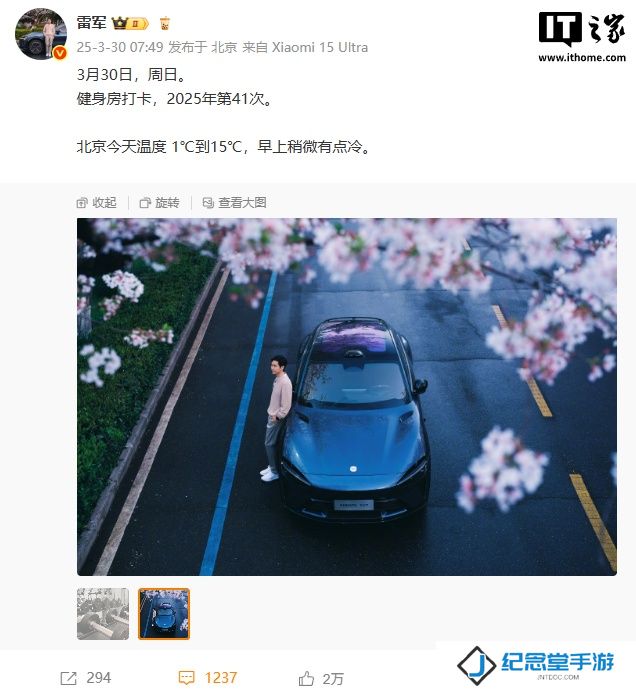This screenshot has width=636, height=691.
Task: Select the highlighted car photo thumbnail
Action: 164,614
